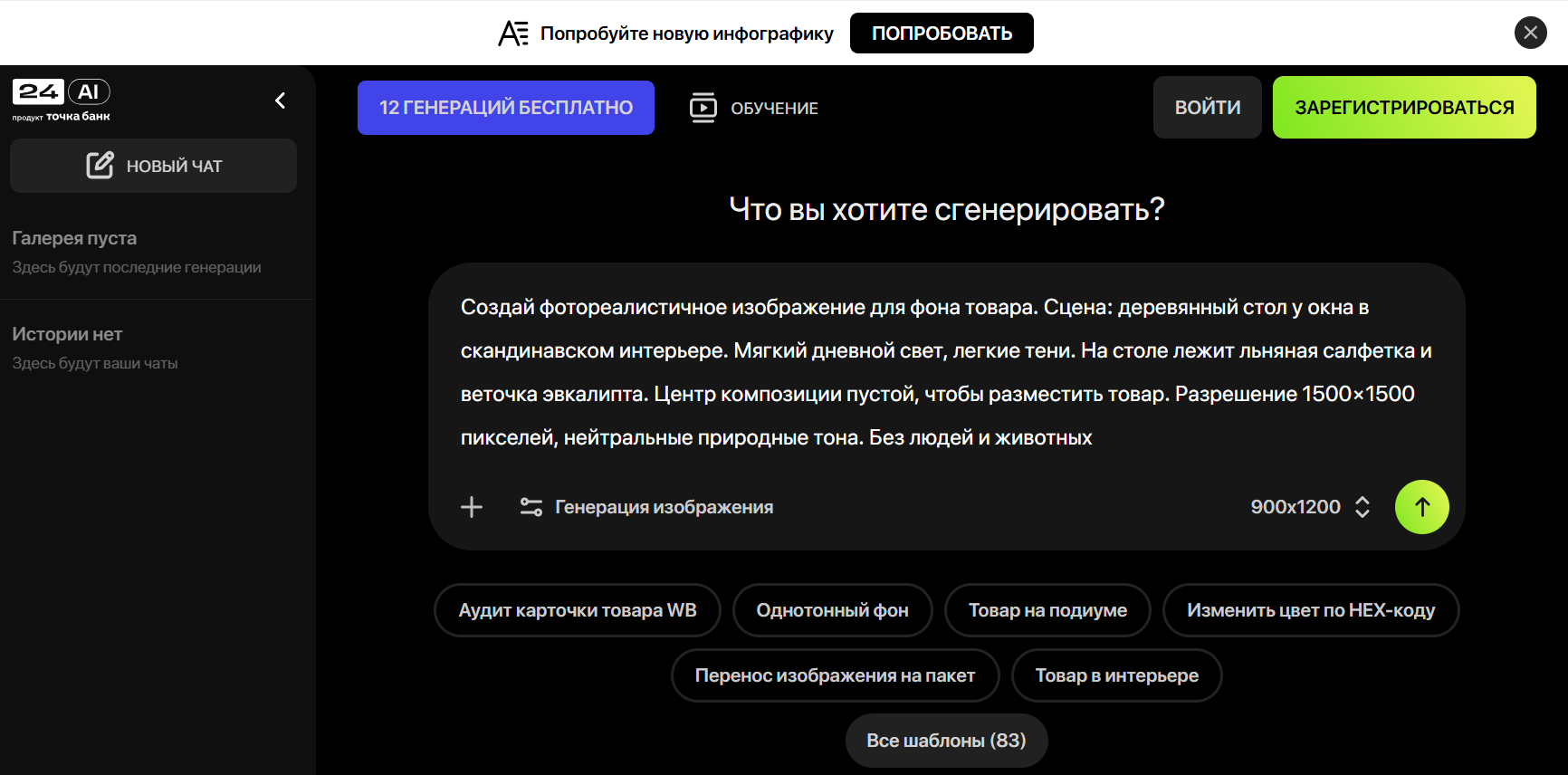Click the Попробуйте новую инфографику text
The height and width of the screenshot is (775, 1568).
(686, 33)
